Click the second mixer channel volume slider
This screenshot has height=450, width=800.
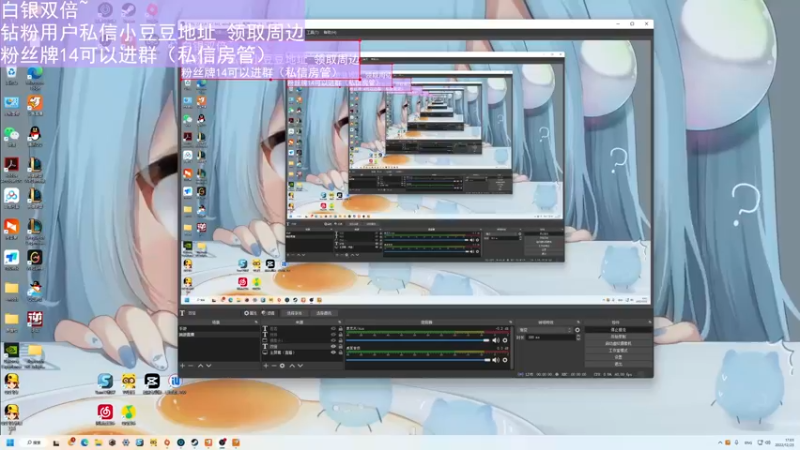pos(418,360)
